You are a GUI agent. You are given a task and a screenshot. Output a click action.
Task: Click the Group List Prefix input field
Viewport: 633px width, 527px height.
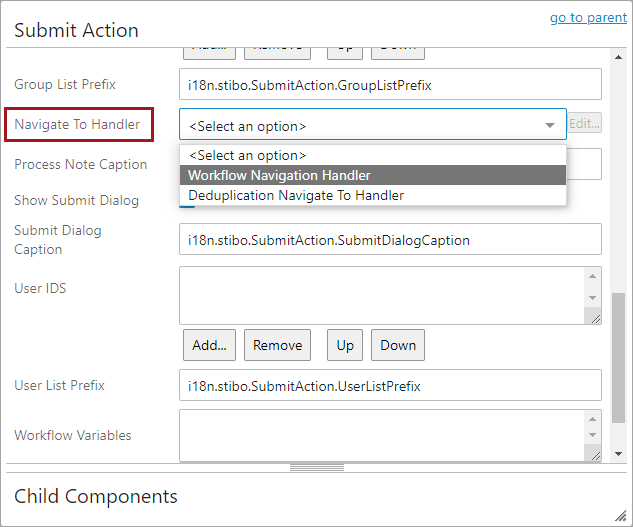click(390, 85)
